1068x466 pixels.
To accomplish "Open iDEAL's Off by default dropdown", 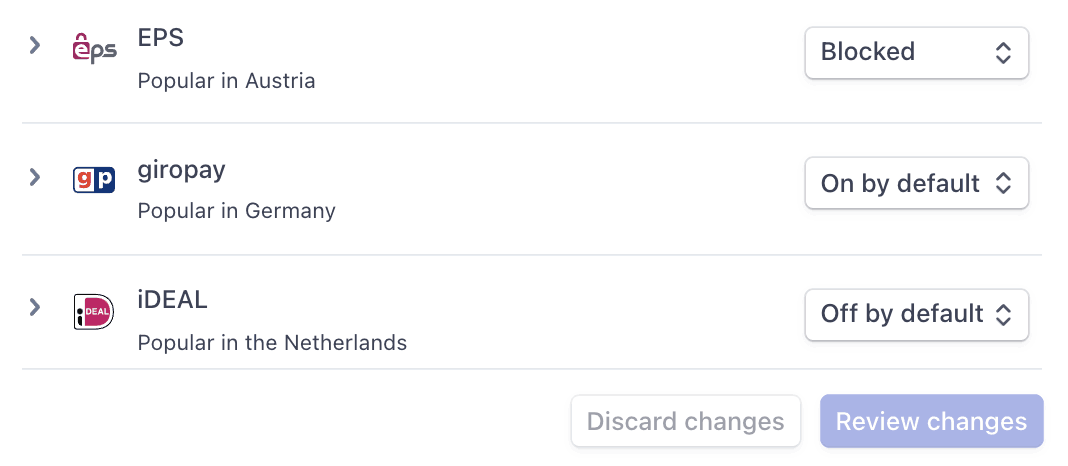I will (917, 315).
